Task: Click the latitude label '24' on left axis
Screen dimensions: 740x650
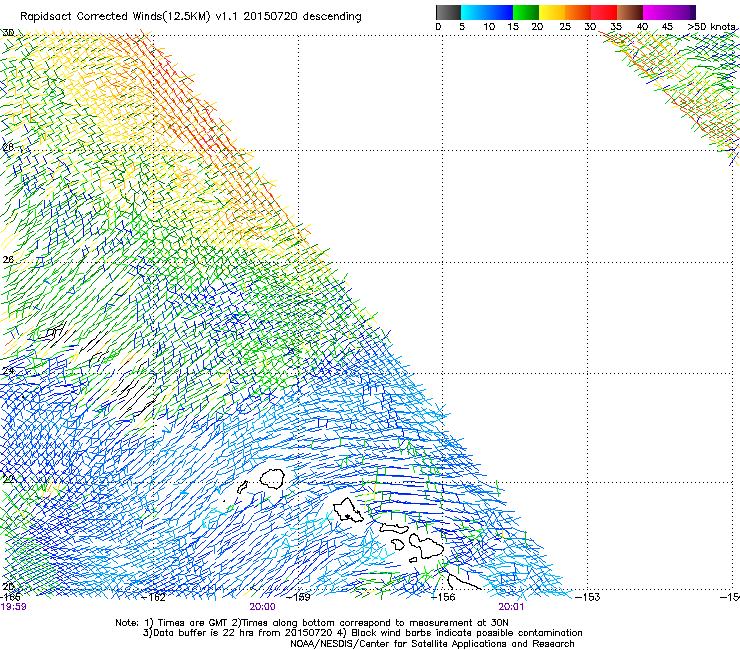Action: (8, 371)
